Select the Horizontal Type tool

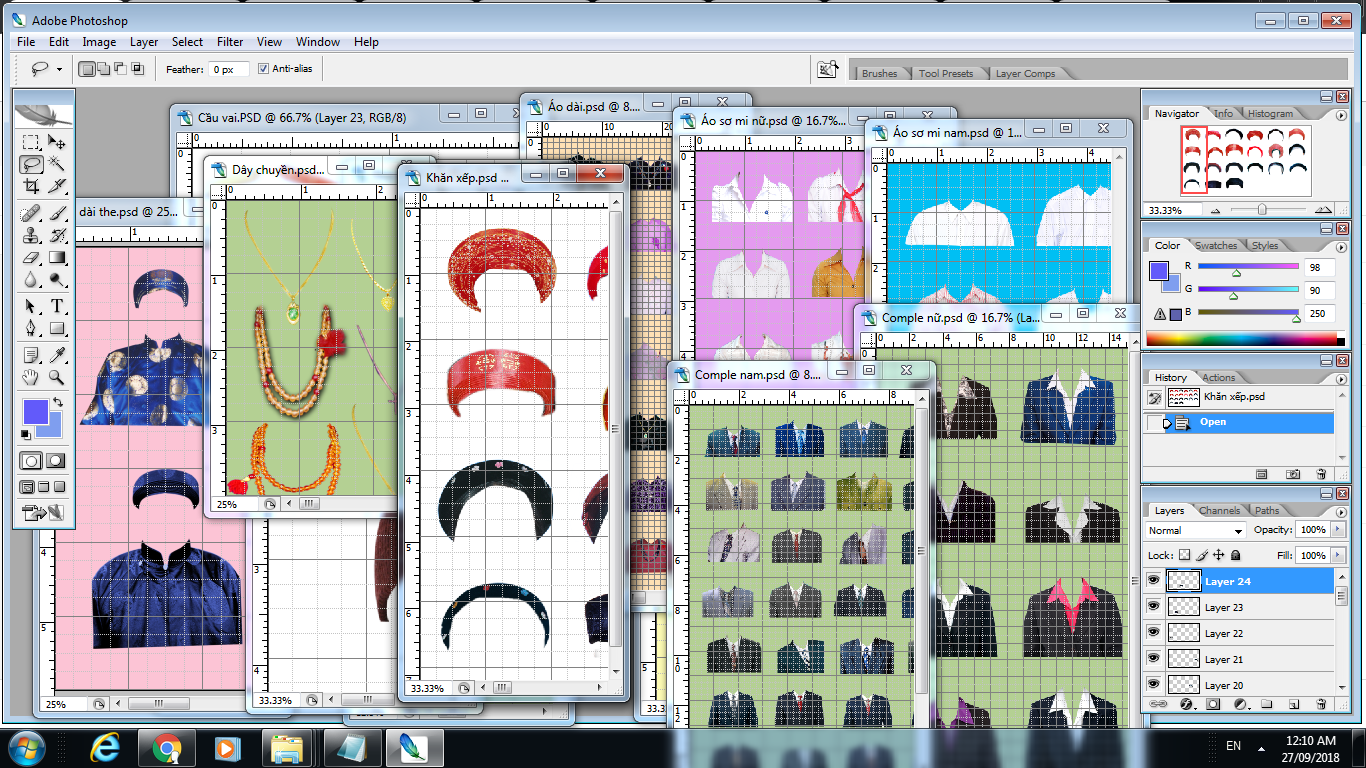57,306
